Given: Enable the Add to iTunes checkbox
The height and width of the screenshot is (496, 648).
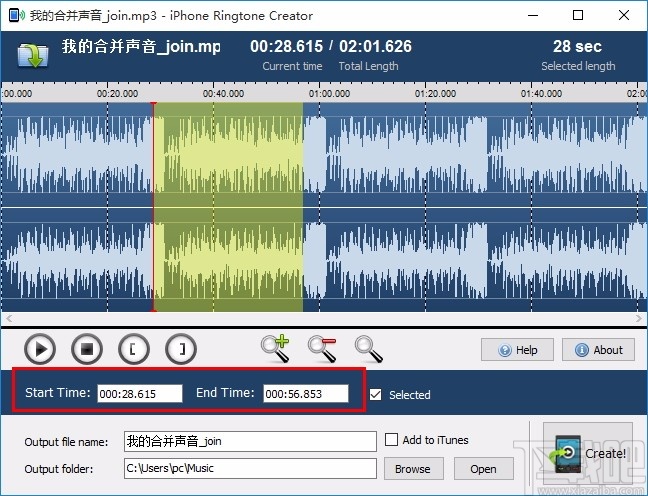Looking at the screenshot, I should (391, 439).
